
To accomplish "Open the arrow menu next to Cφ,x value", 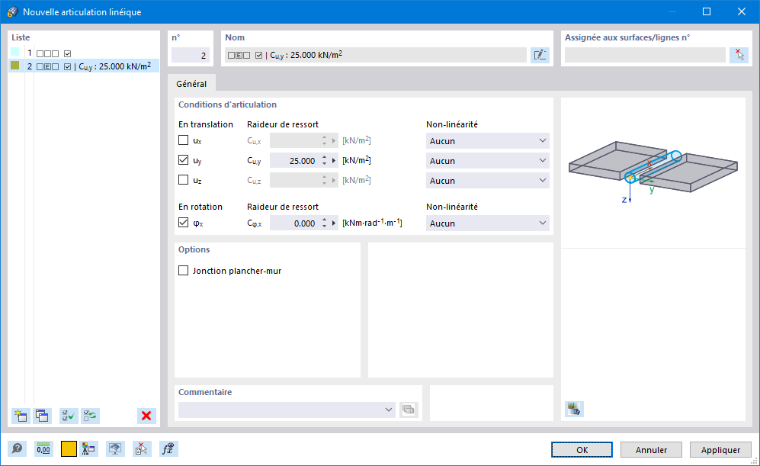I will point(333,223).
